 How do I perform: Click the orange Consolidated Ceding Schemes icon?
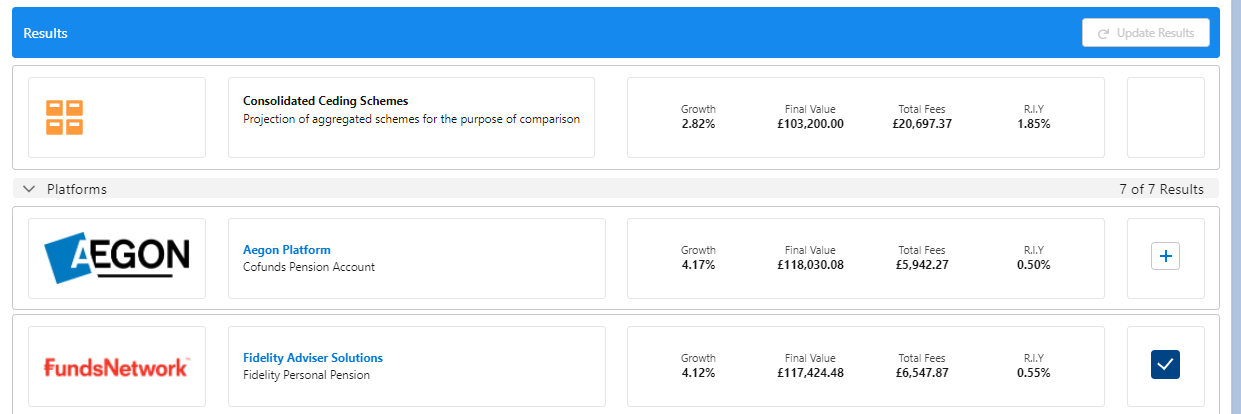click(x=64, y=117)
